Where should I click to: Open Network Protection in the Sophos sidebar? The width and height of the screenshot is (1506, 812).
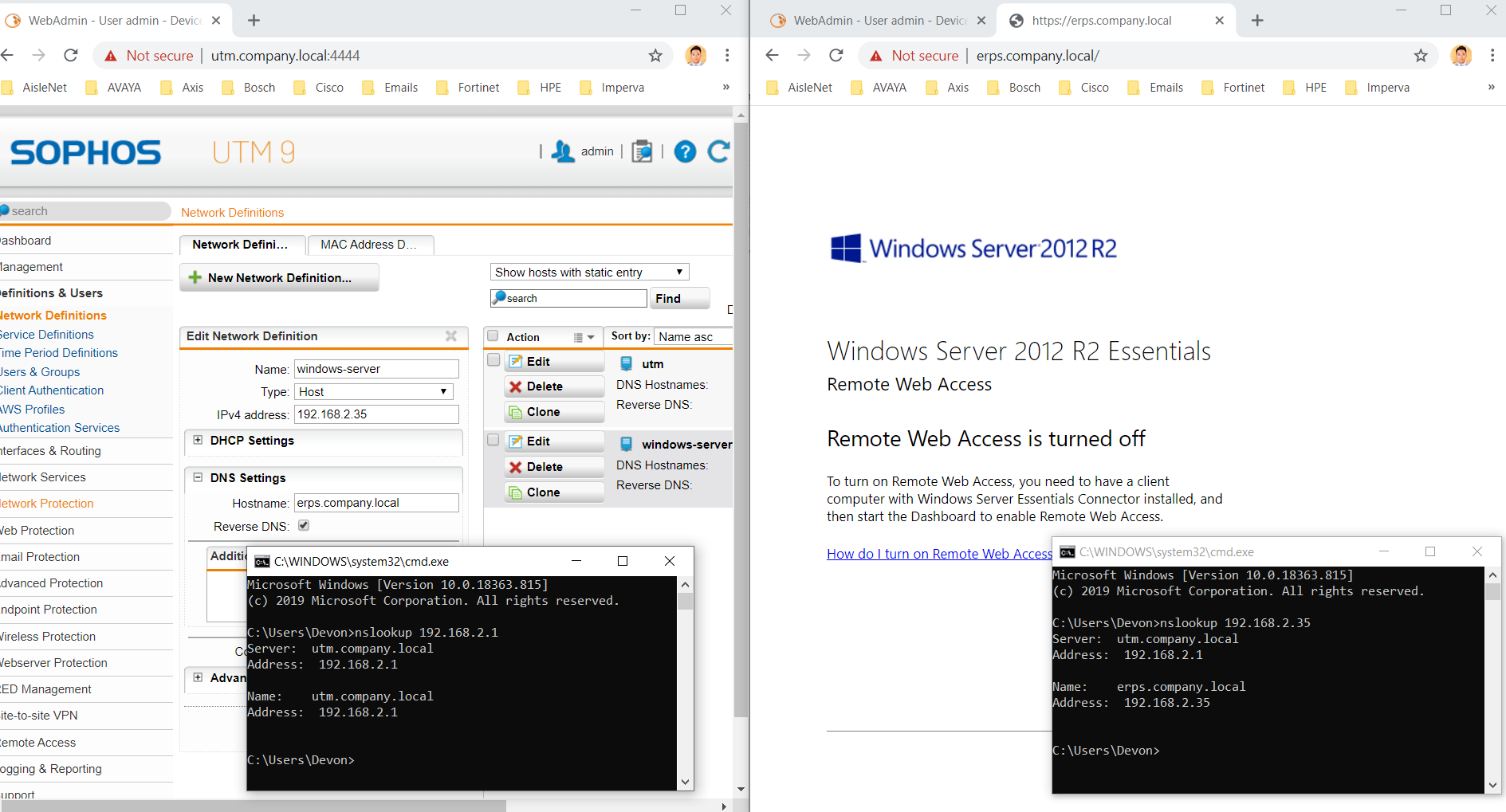point(47,504)
